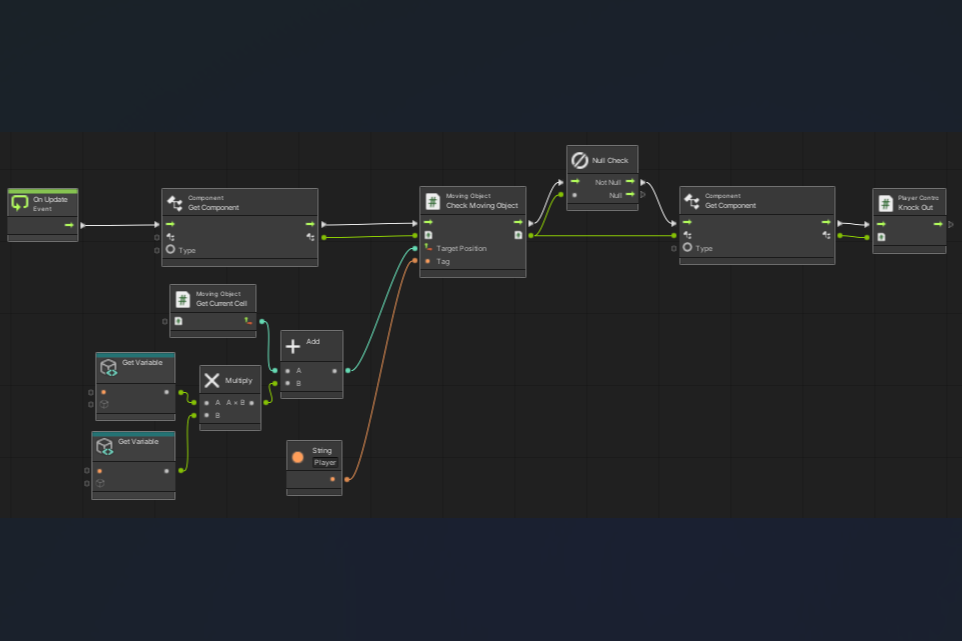The width and height of the screenshot is (962, 641).
Task: Click the Not Null output port arrow
Action: click(x=630, y=182)
